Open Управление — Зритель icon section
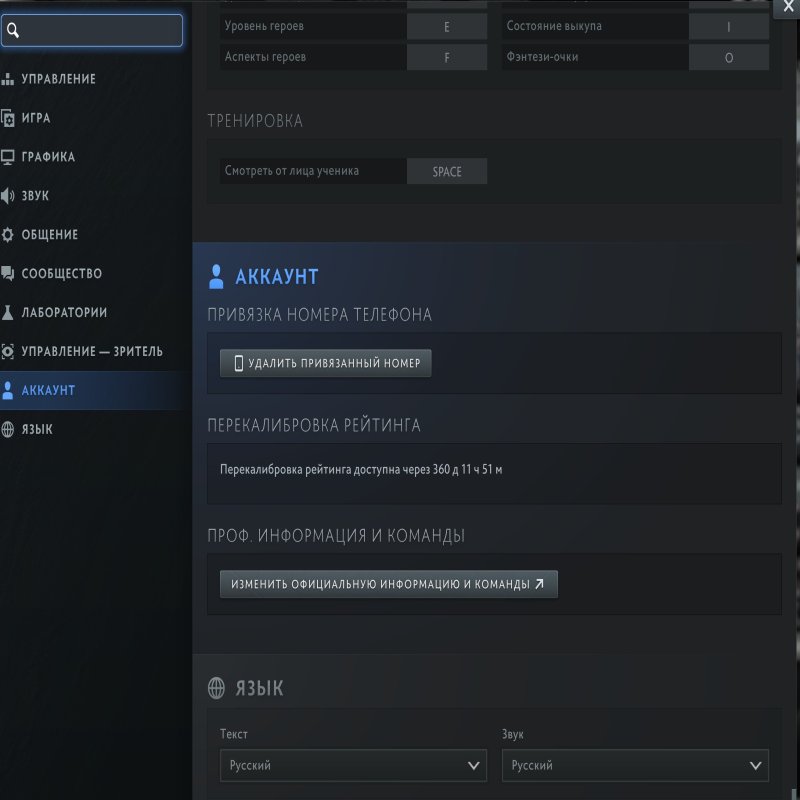 pos(9,352)
